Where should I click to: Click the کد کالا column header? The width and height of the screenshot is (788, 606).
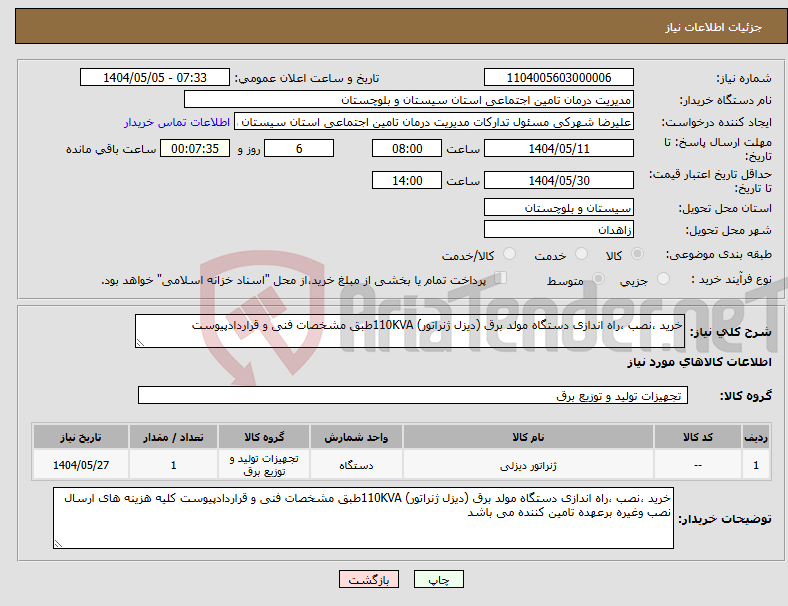tap(698, 437)
